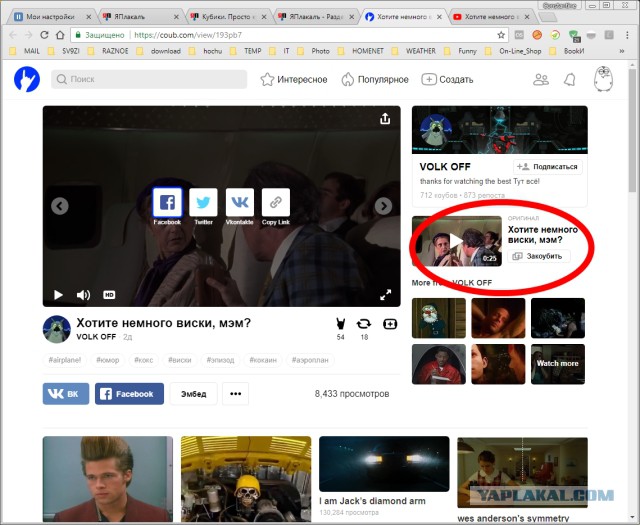640x525 pixels.
Task: Reload the page in the browser
Action: coord(44,35)
